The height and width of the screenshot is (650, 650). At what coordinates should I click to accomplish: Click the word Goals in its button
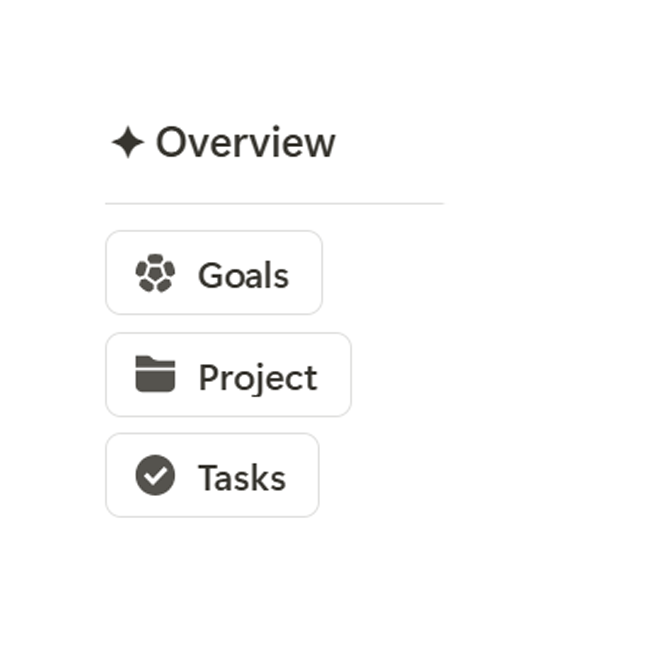click(243, 275)
